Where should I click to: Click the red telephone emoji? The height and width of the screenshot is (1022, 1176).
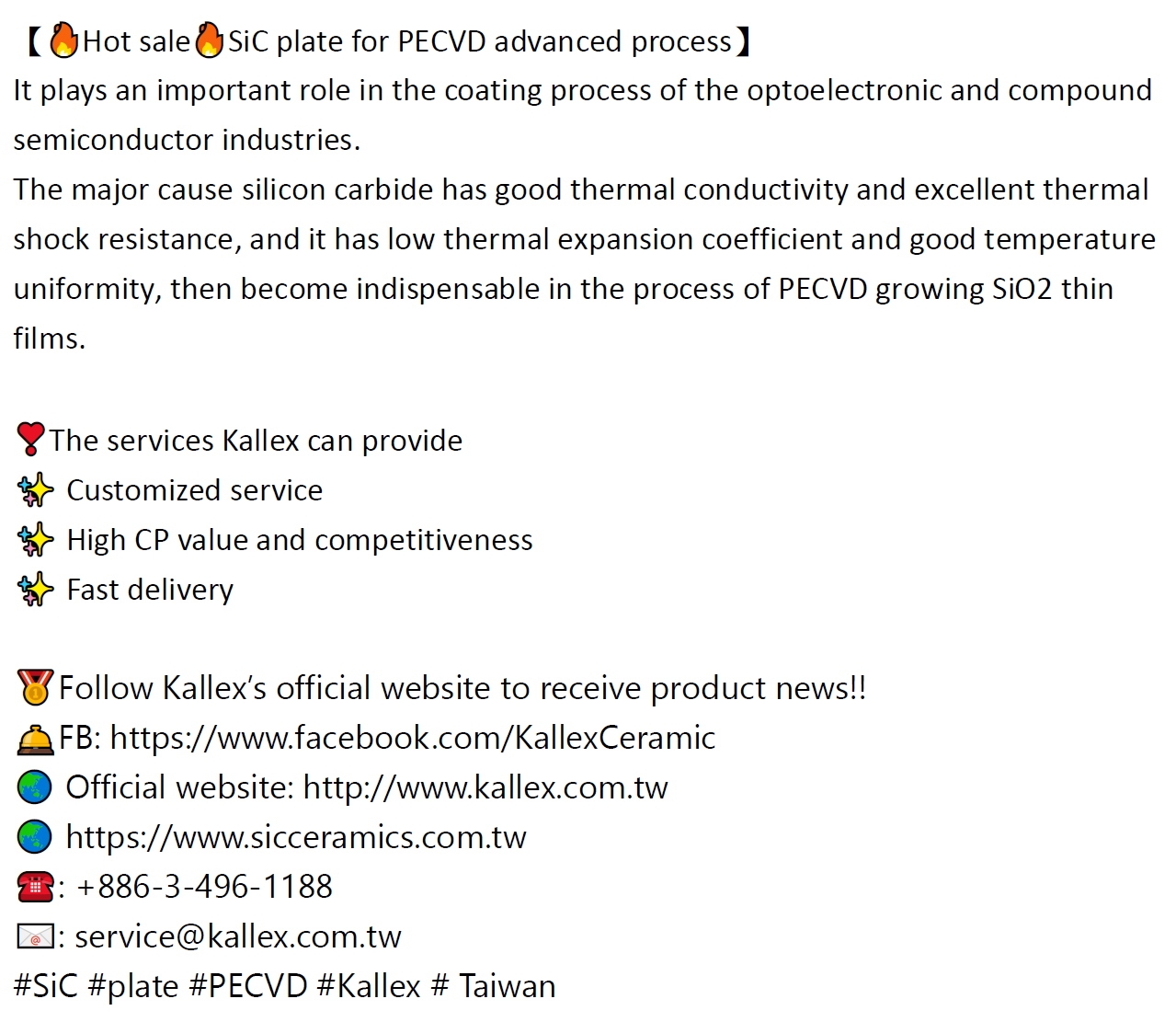pyautogui.click(x=35, y=887)
